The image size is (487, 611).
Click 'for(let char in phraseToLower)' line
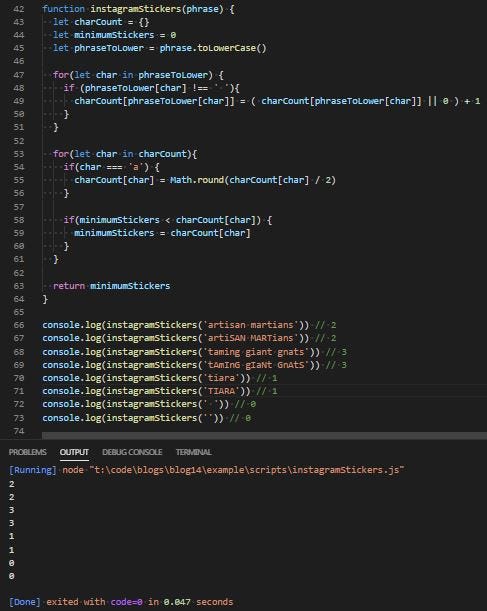click(x=138, y=75)
